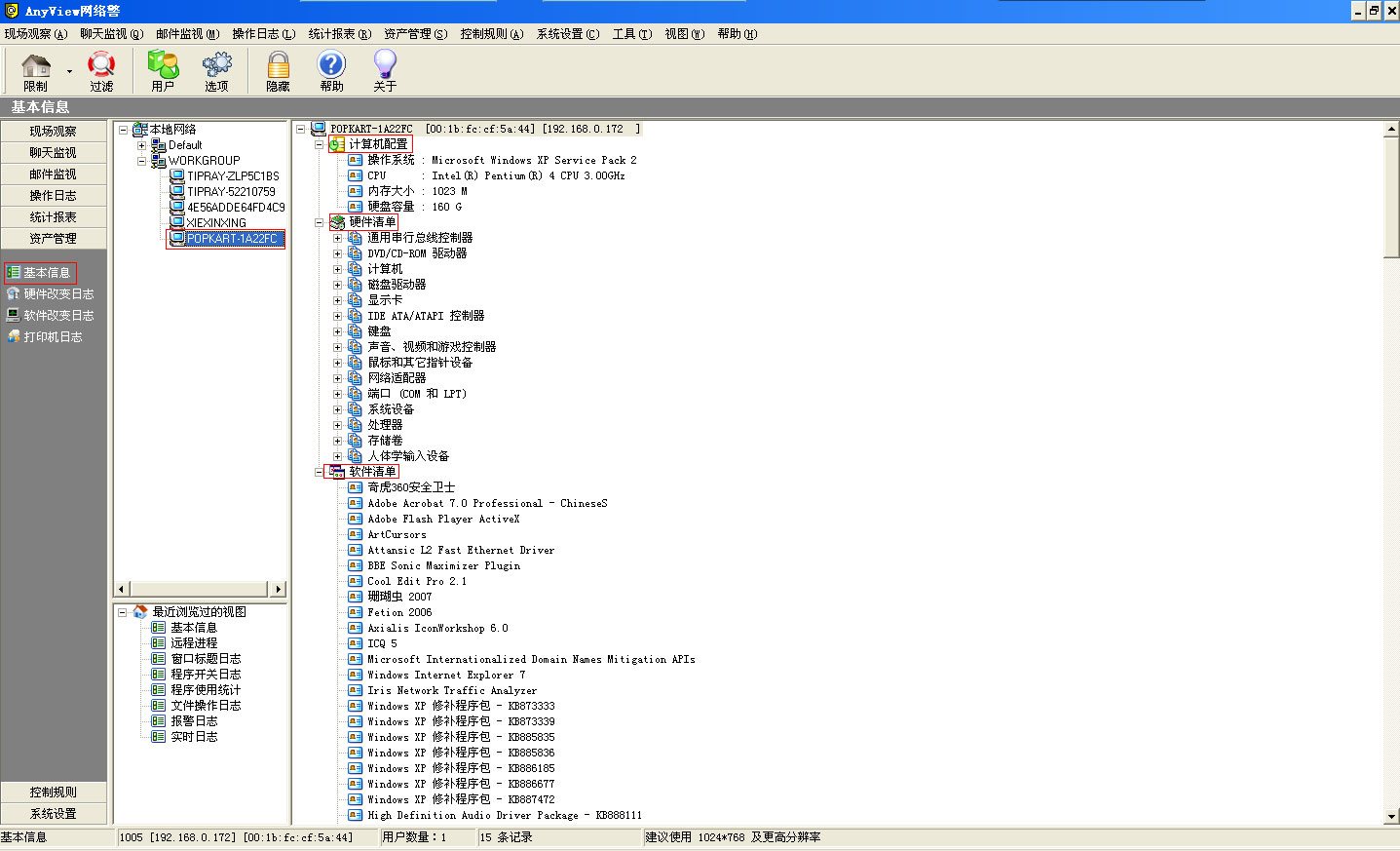Collapse the 软件清单 section
1400x851 pixels.
pyautogui.click(x=319, y=472)
